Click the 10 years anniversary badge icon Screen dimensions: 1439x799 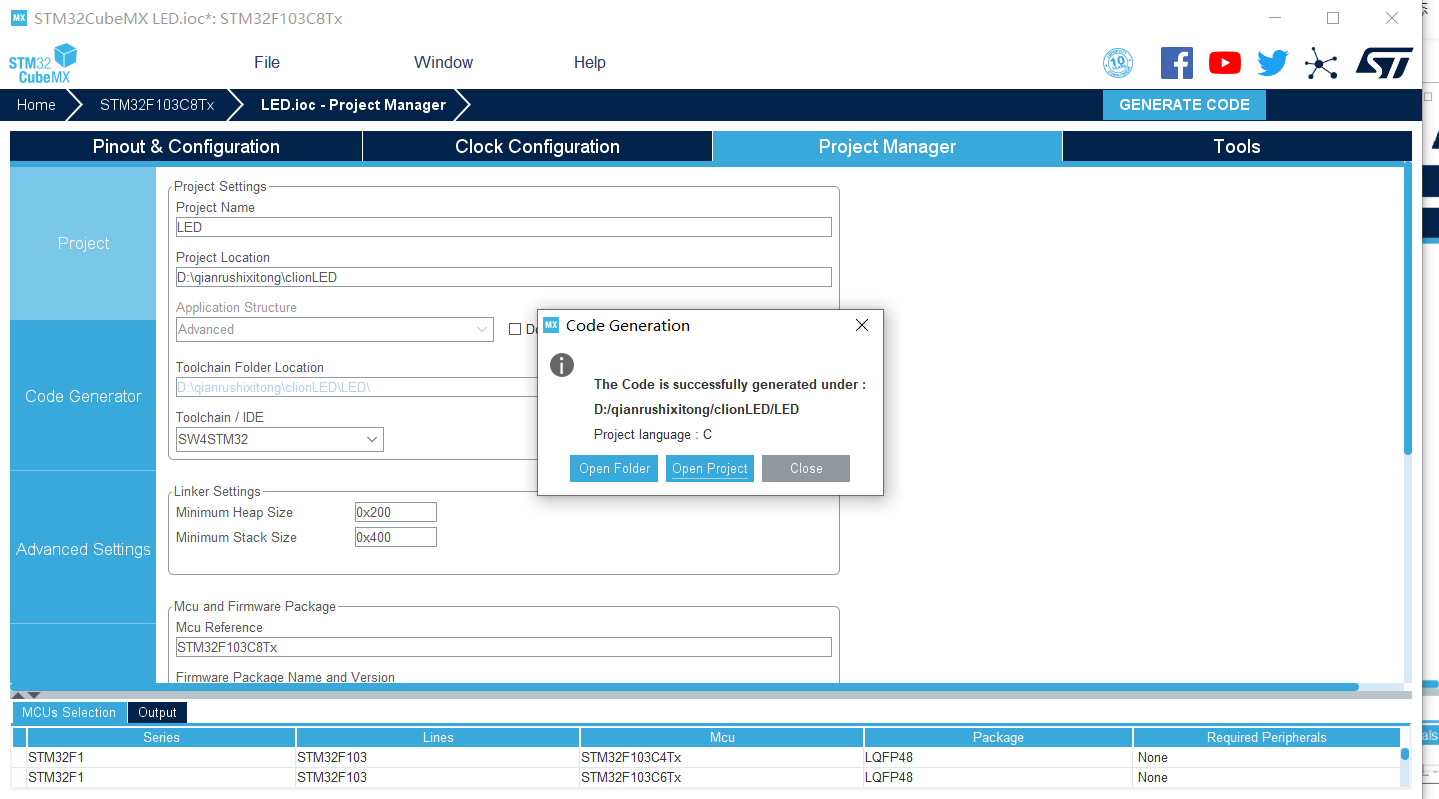tap(1117, 63)
